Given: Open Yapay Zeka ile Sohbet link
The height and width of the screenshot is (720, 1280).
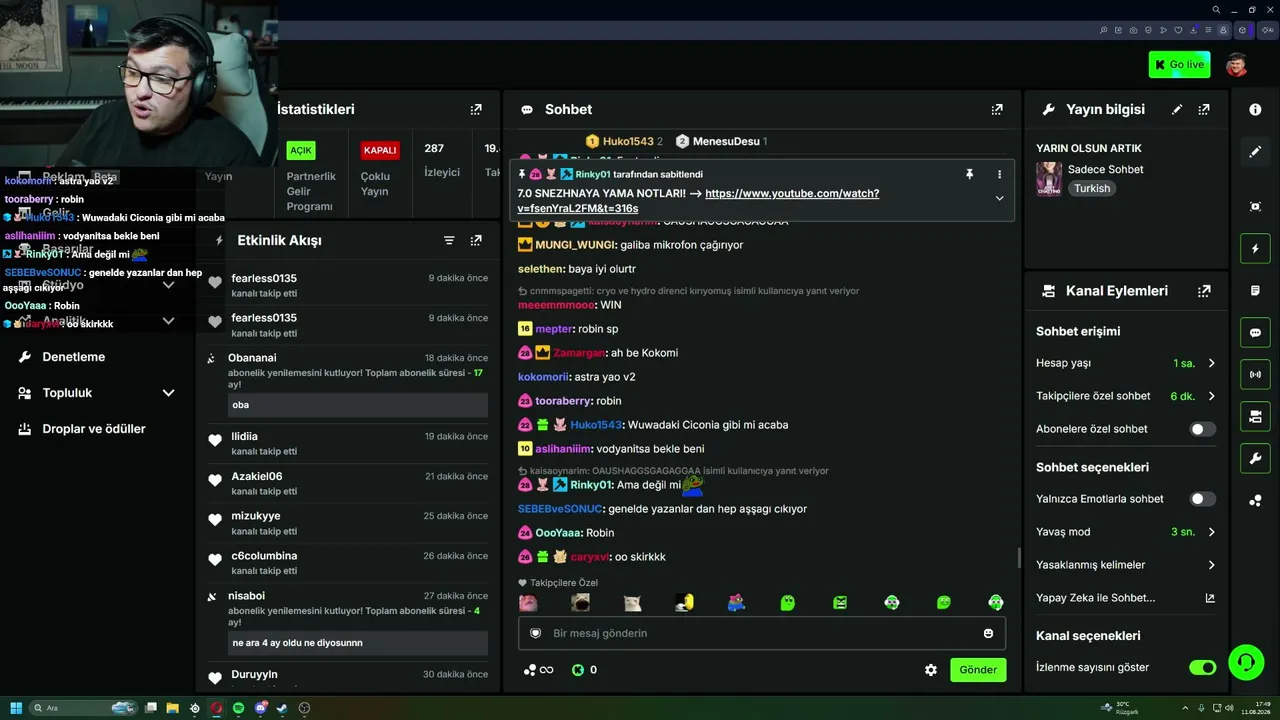Looking at the screenshot, I should point(1126,598).
